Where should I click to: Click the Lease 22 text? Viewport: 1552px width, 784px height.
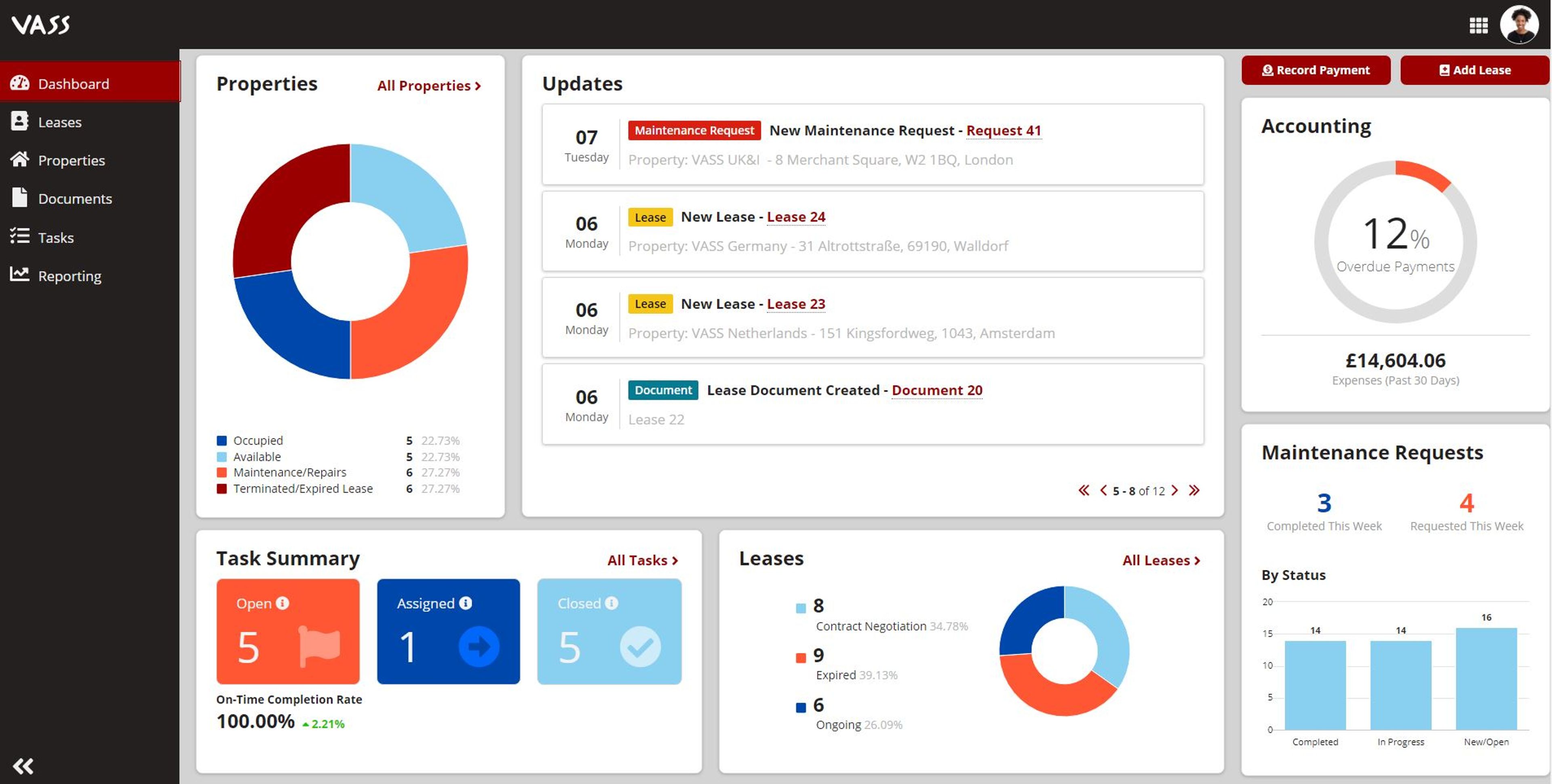pos(656,419)
